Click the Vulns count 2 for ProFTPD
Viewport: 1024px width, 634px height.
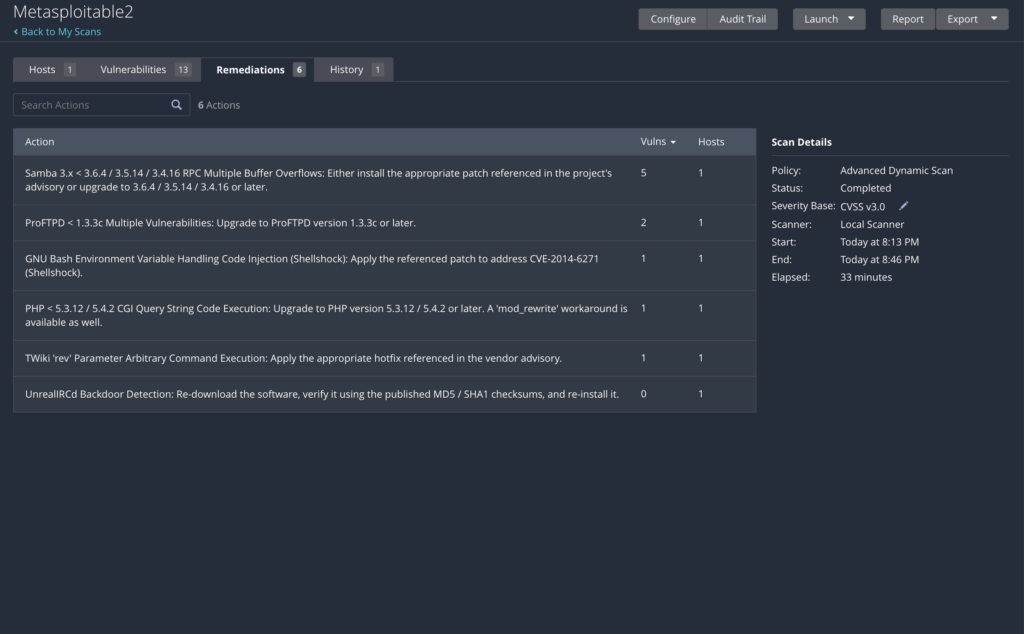point(643,223)
